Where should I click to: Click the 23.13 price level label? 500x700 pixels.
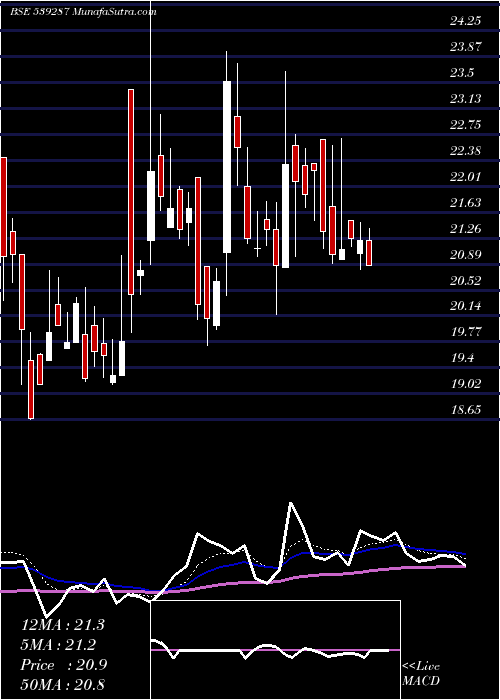coord(466,99)
